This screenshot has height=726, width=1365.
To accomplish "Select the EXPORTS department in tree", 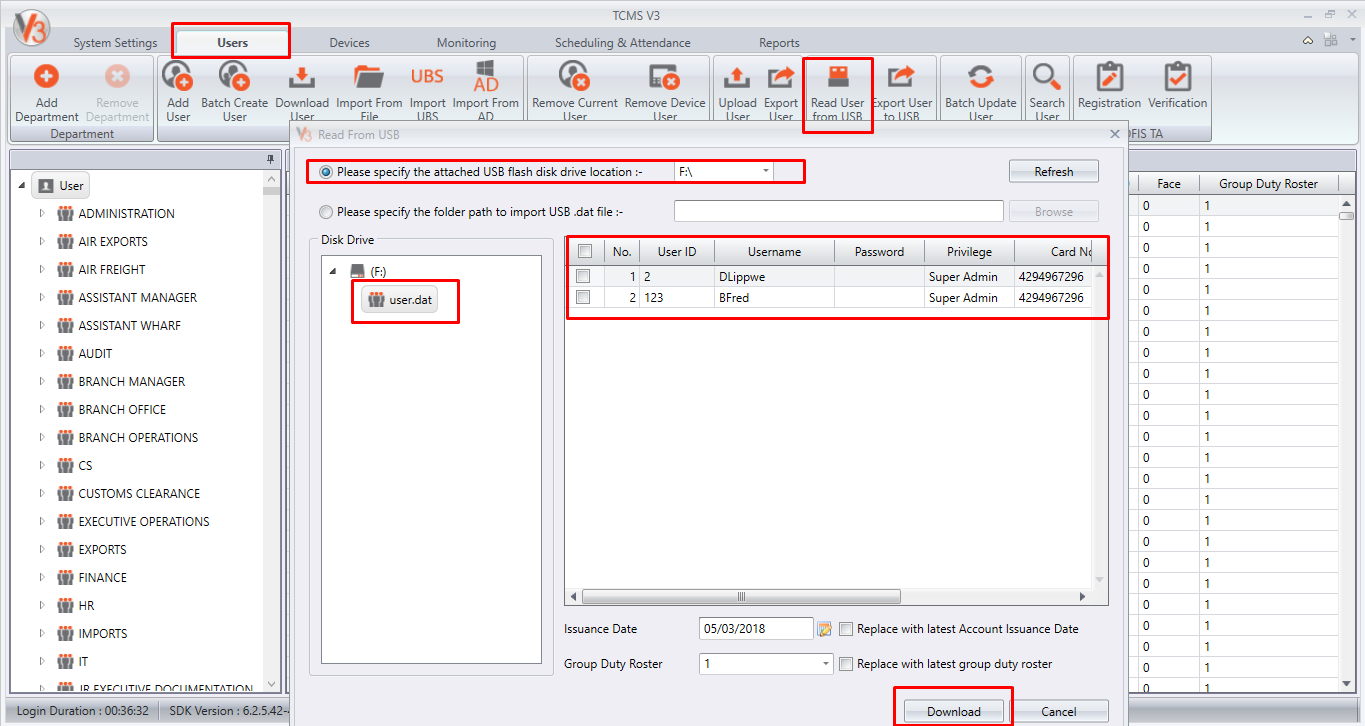I will [x=103, y=549].
